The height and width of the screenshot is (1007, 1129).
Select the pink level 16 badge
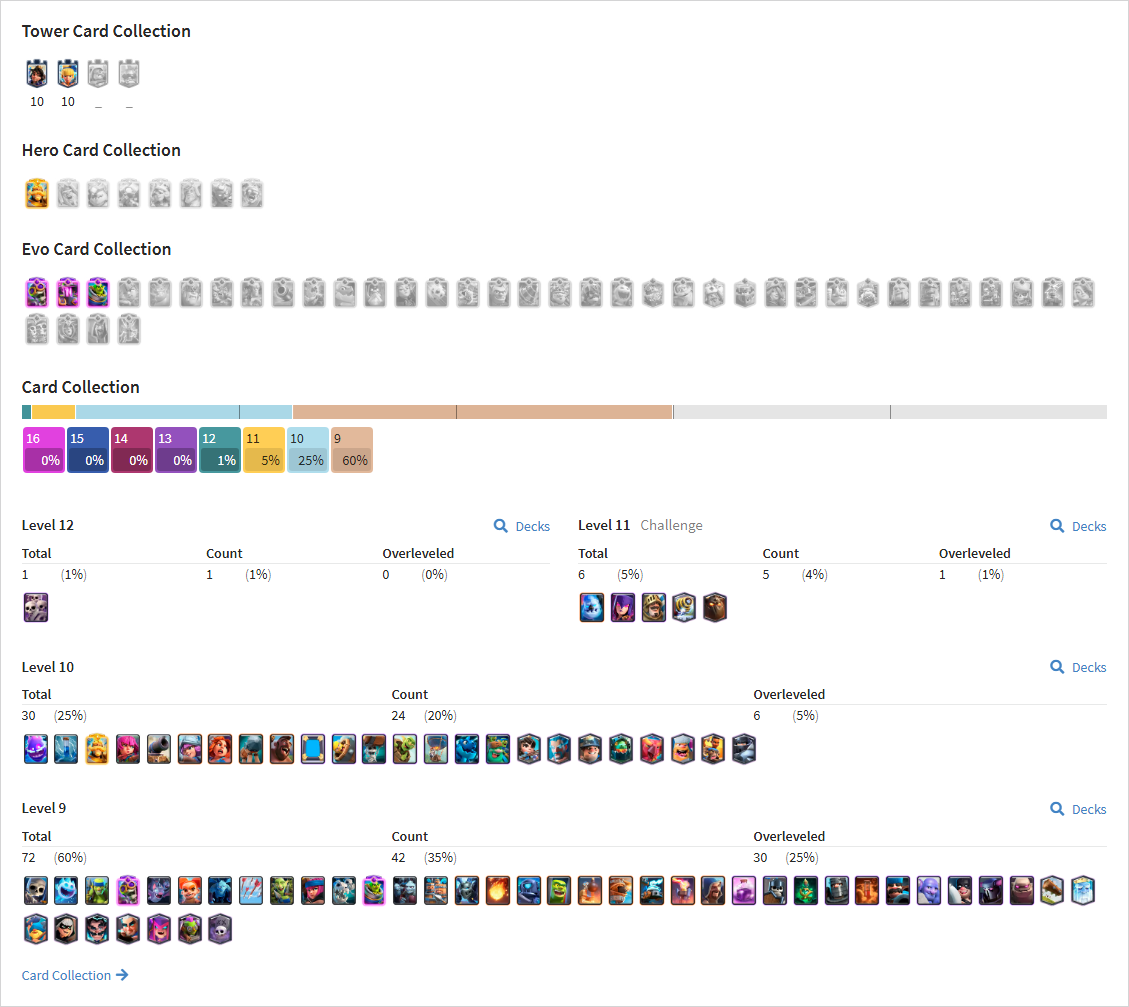(44, 450)
